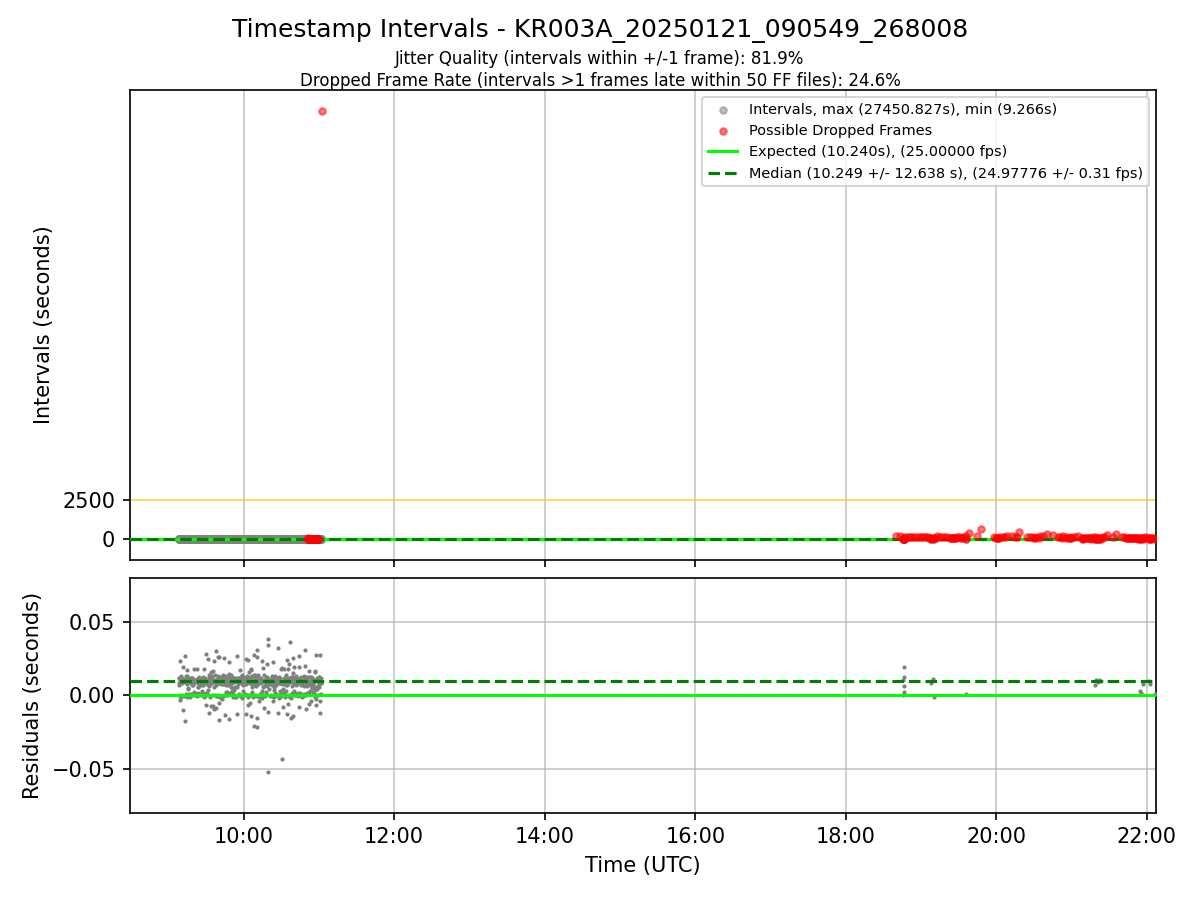Click the red marker in the Dropped Frames legend entry
Screen dimensions: 1200x900
tap(723, 131)
